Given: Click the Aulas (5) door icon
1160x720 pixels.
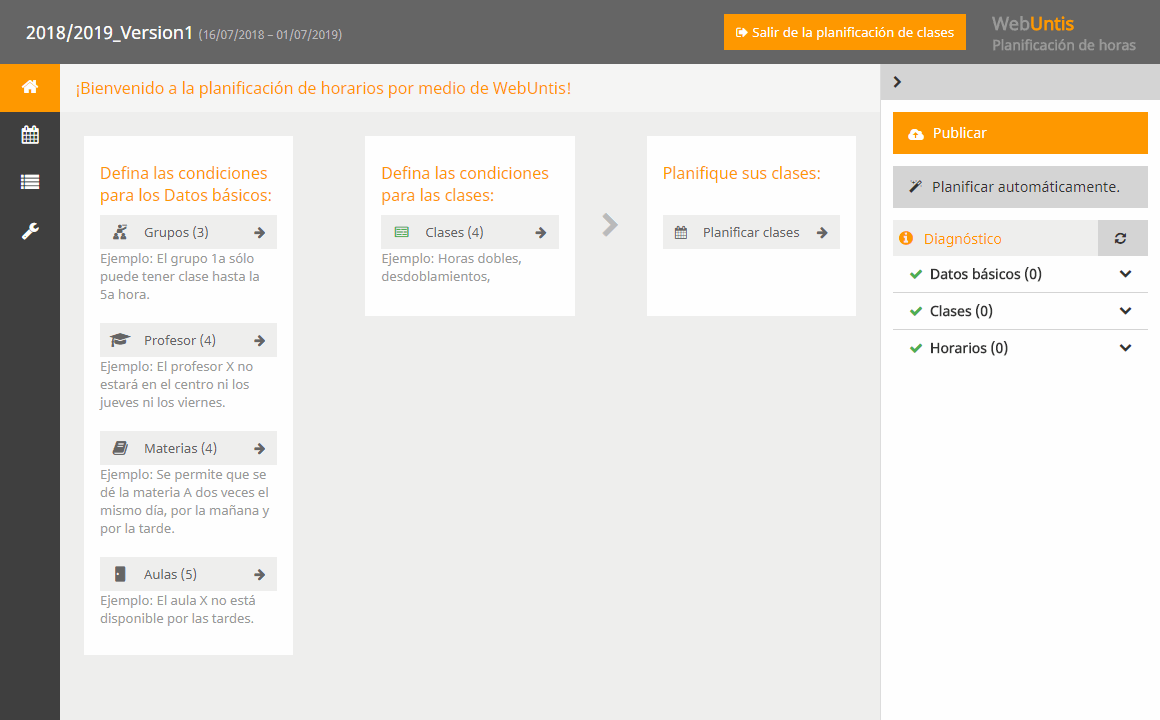Looking at the screenshot, I should (x=120, y=574).
